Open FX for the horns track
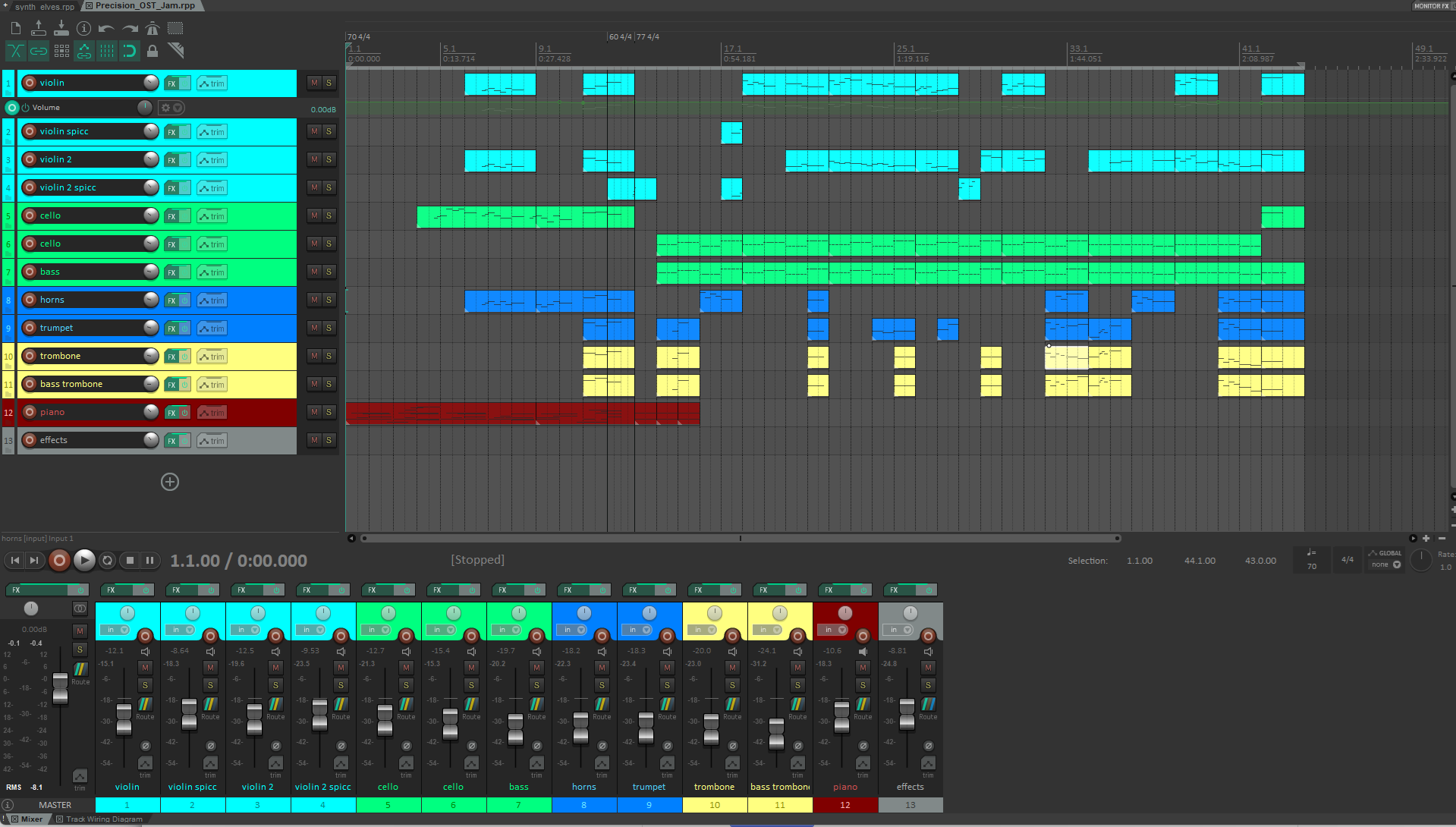The width and height of the screenshot is (1456, 827). [x=171, y=300]
